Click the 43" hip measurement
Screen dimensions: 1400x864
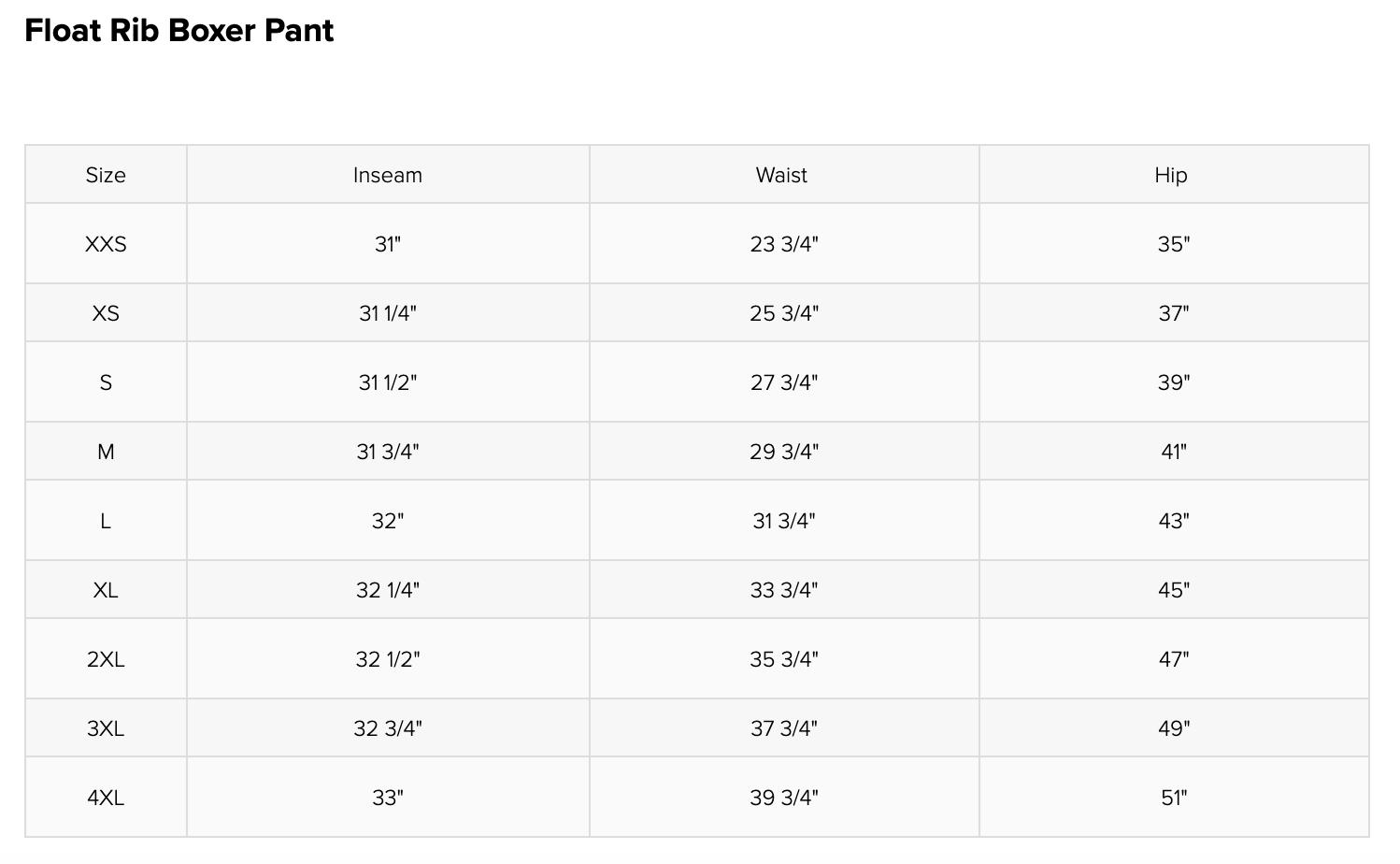coord(1174,521)
